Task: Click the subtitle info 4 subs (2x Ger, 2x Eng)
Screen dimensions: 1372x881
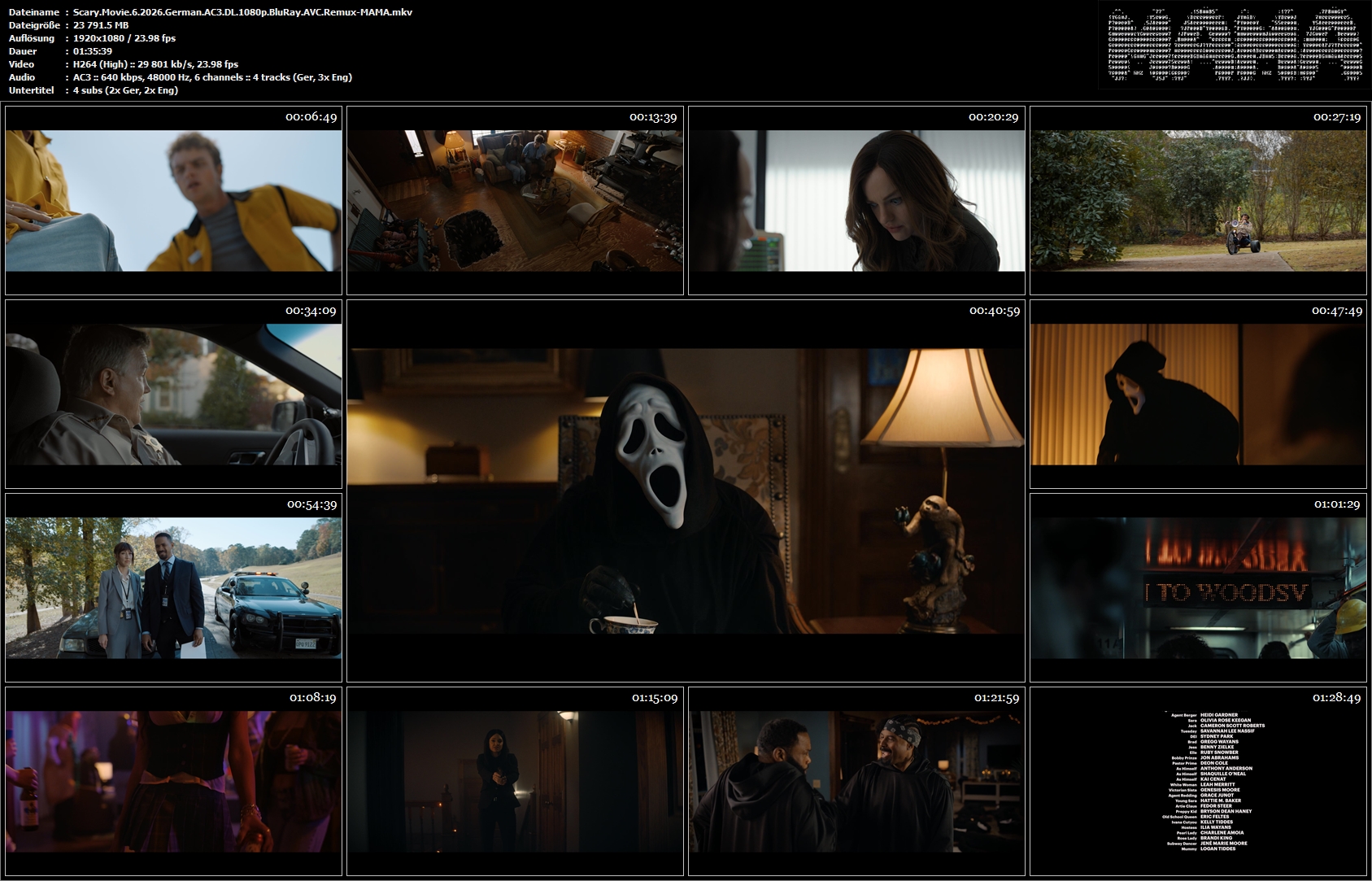Action: click(x=126, y=90)
